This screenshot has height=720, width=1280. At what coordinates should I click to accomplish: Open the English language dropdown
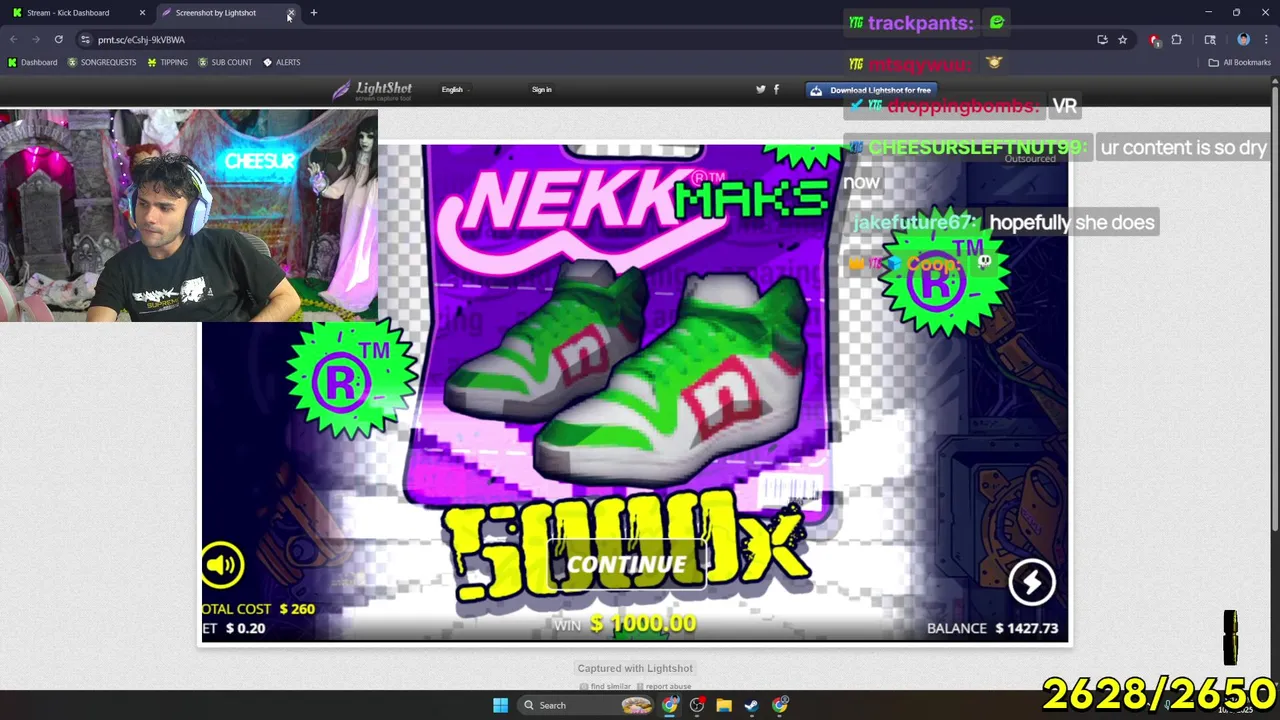[454, 90]
